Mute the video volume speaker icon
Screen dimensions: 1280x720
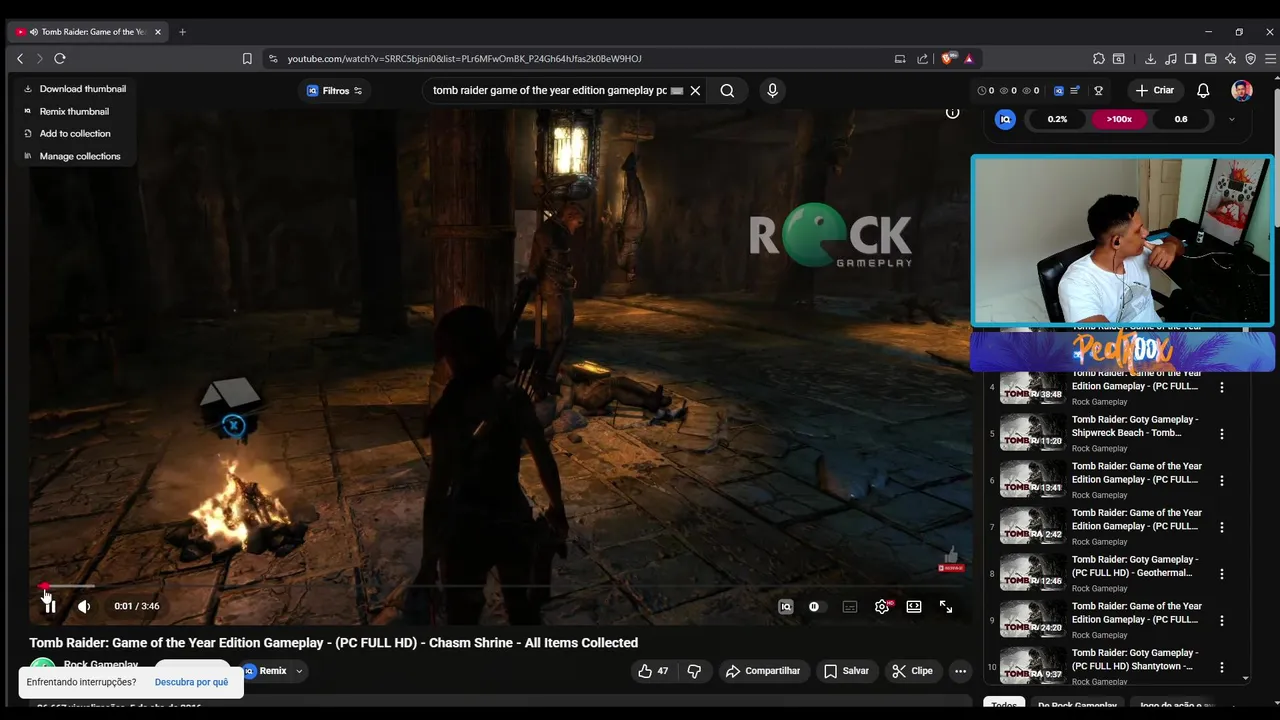[84, 606]
